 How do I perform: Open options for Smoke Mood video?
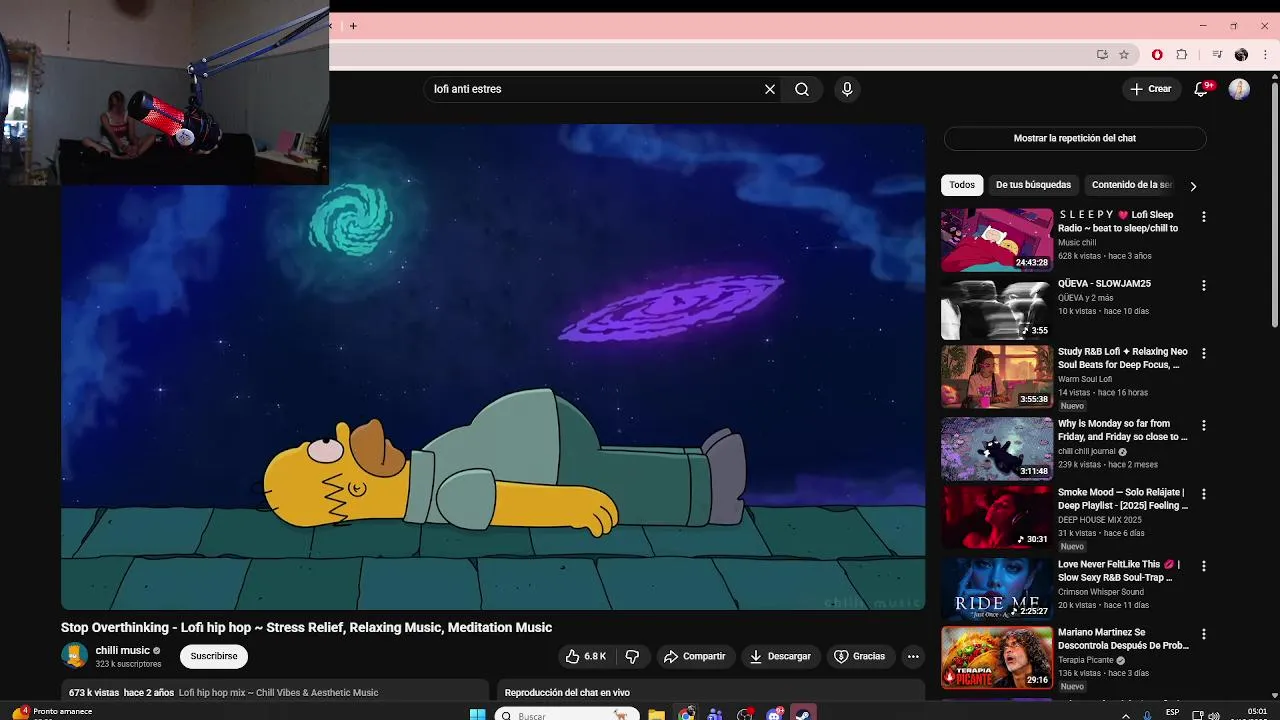tap(1204, 494)
